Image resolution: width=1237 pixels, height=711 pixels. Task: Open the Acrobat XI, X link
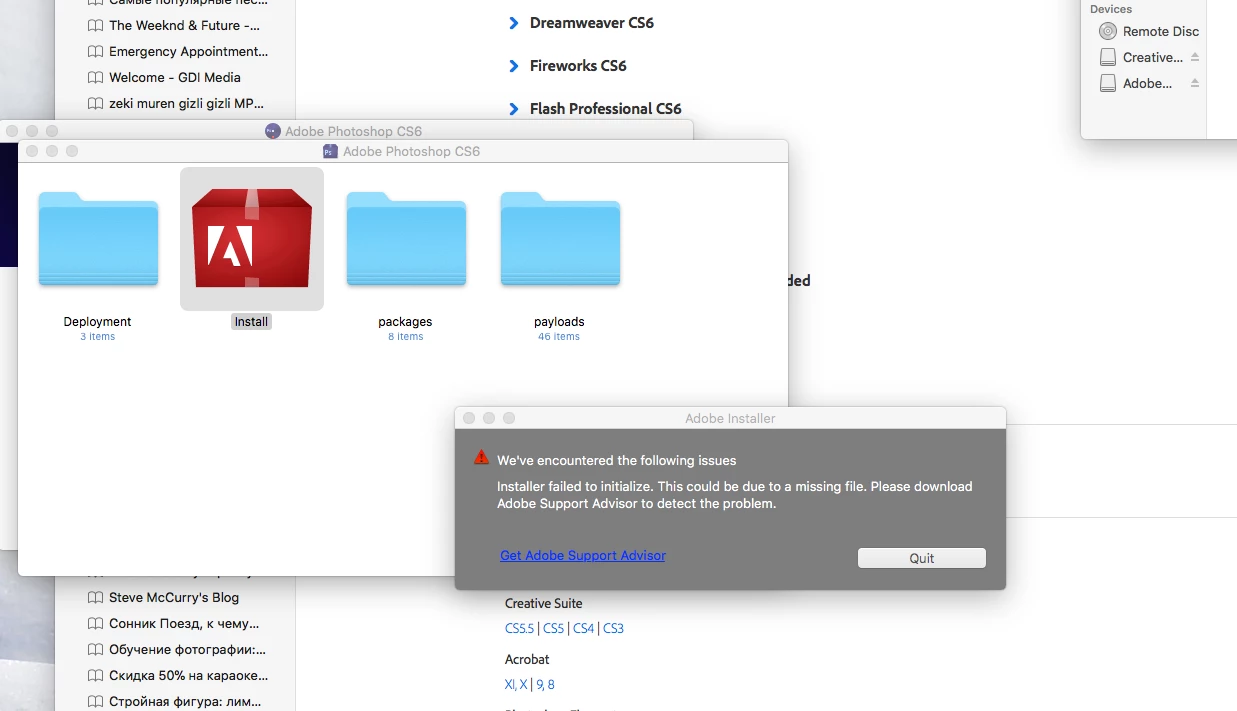[x=516, y=684]
